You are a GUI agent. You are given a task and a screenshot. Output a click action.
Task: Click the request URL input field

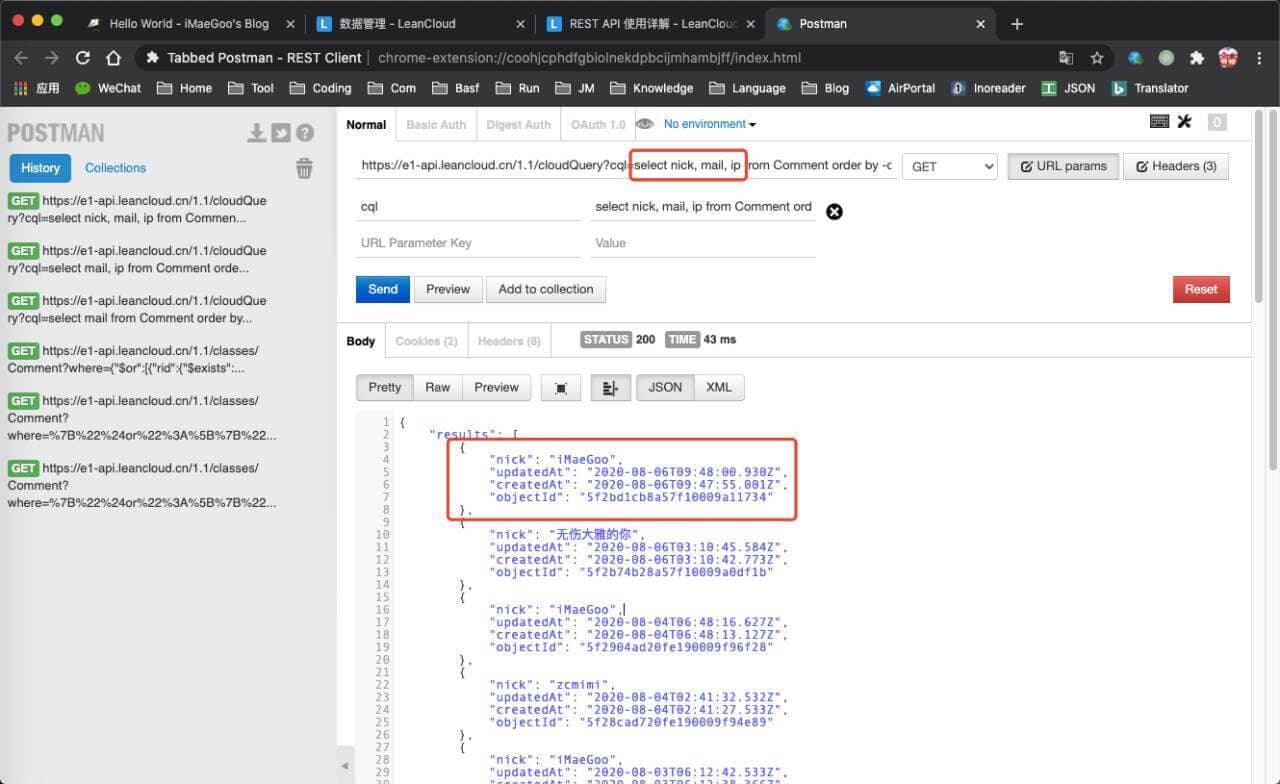(x=625, y=166)
